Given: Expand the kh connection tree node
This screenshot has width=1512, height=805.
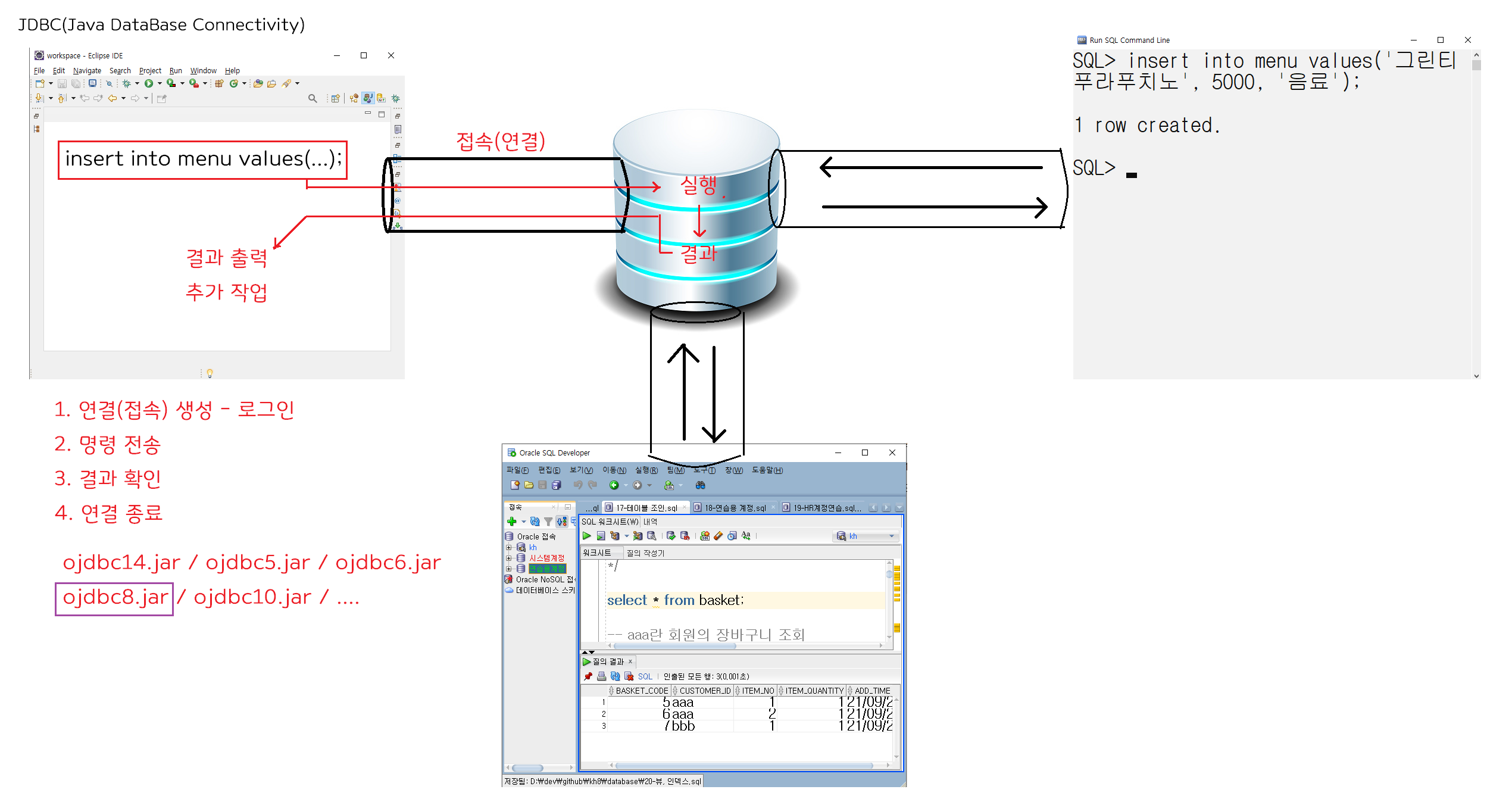Looking at the screenshot, I should (509, 547).
